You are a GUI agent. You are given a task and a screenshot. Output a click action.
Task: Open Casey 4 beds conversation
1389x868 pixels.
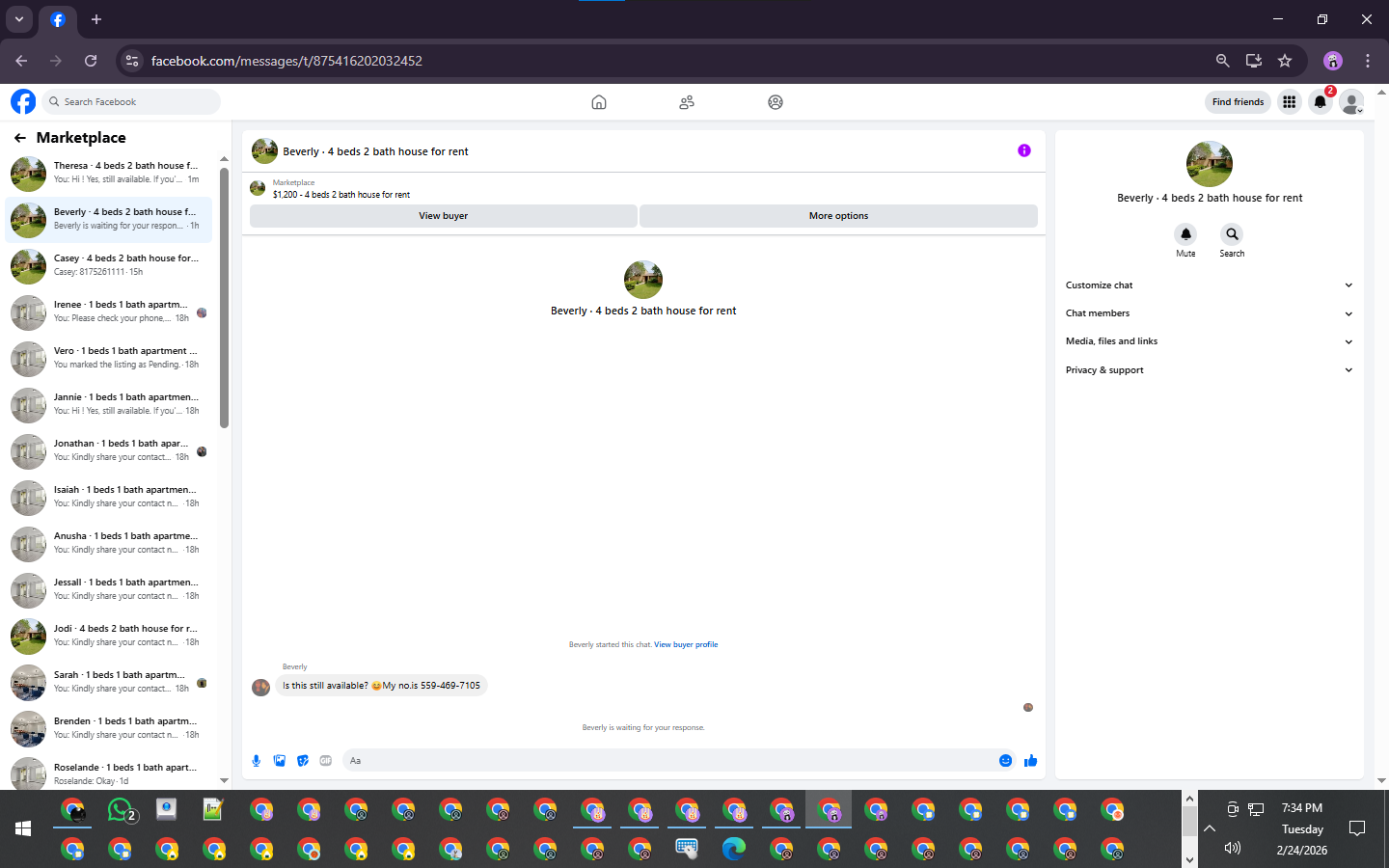coord(109,266)
